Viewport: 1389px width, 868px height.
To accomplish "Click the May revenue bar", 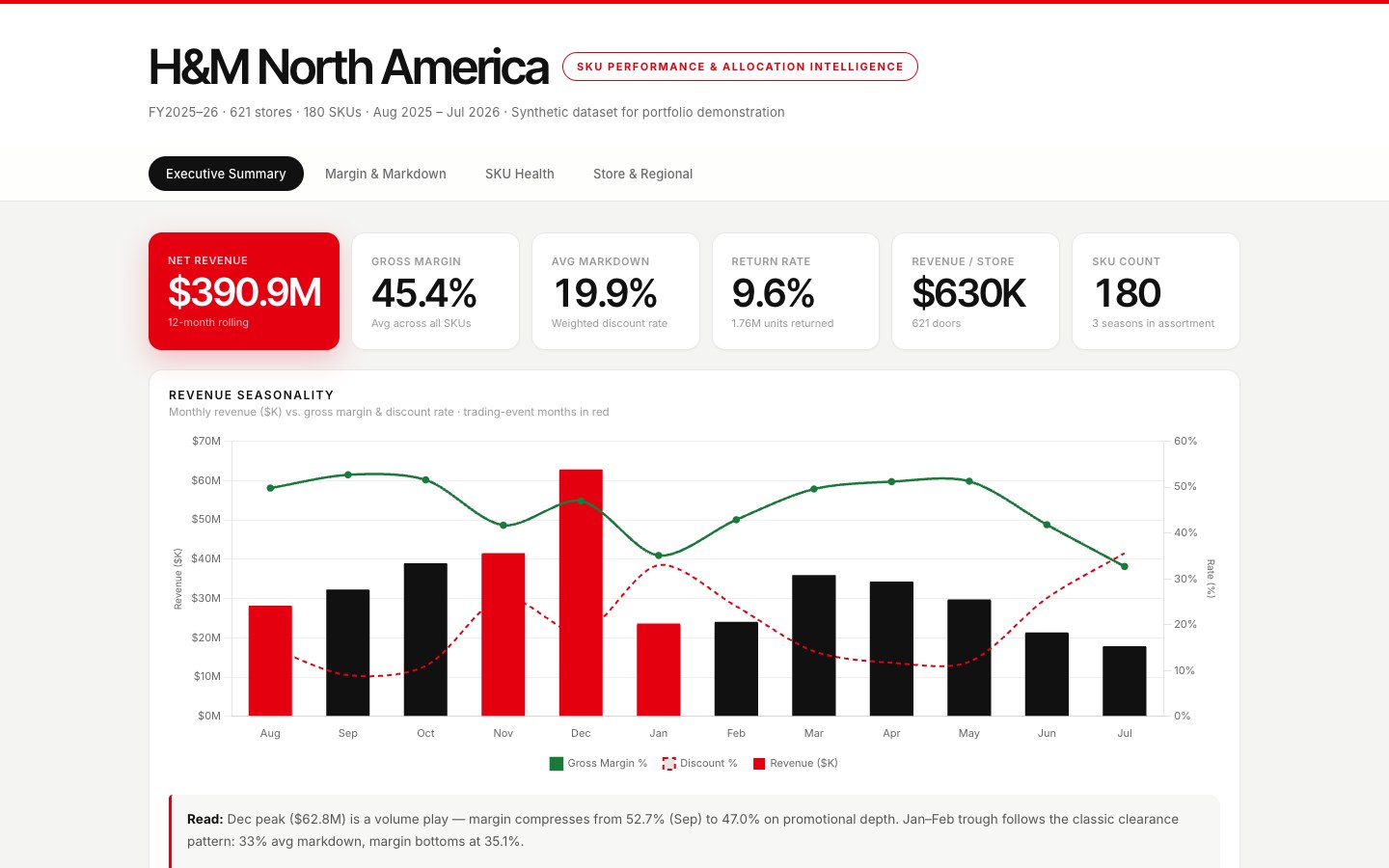I will tap(969, 658).
